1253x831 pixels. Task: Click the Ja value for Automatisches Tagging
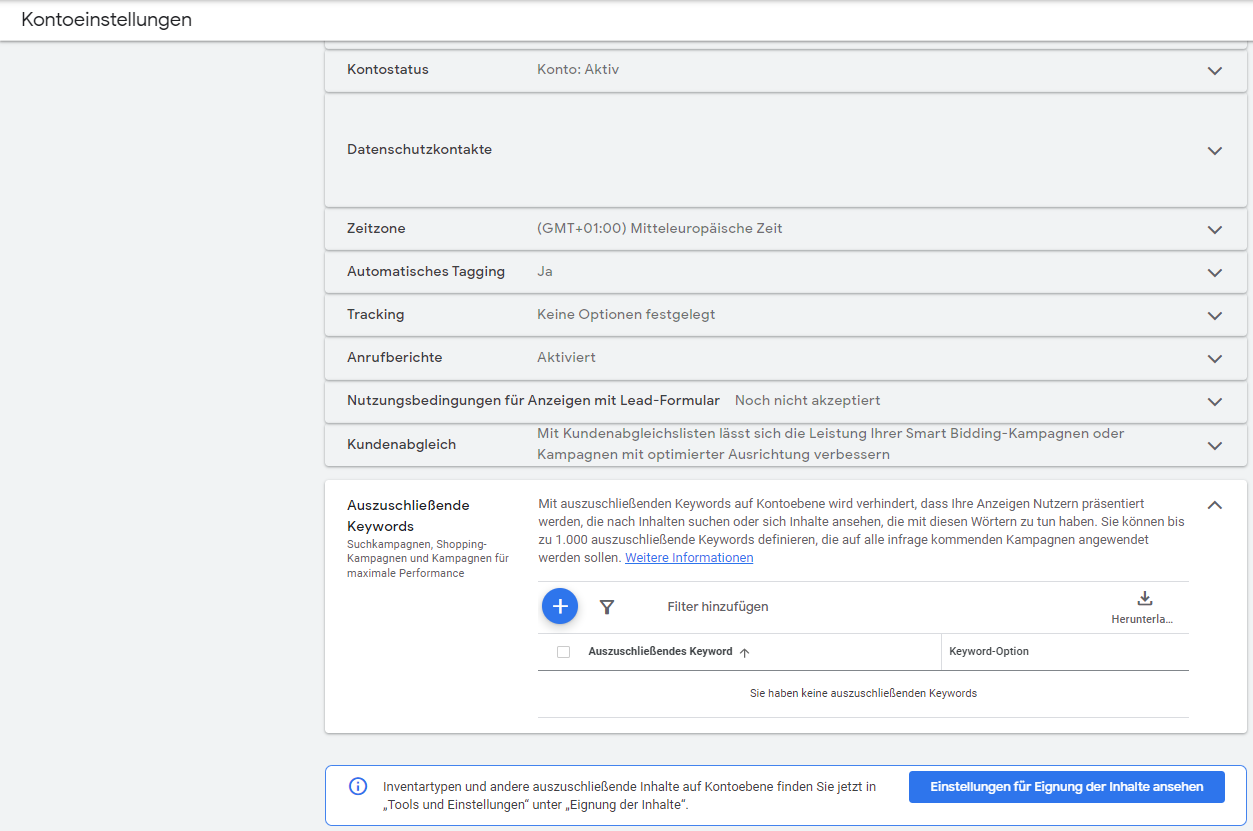545,272
